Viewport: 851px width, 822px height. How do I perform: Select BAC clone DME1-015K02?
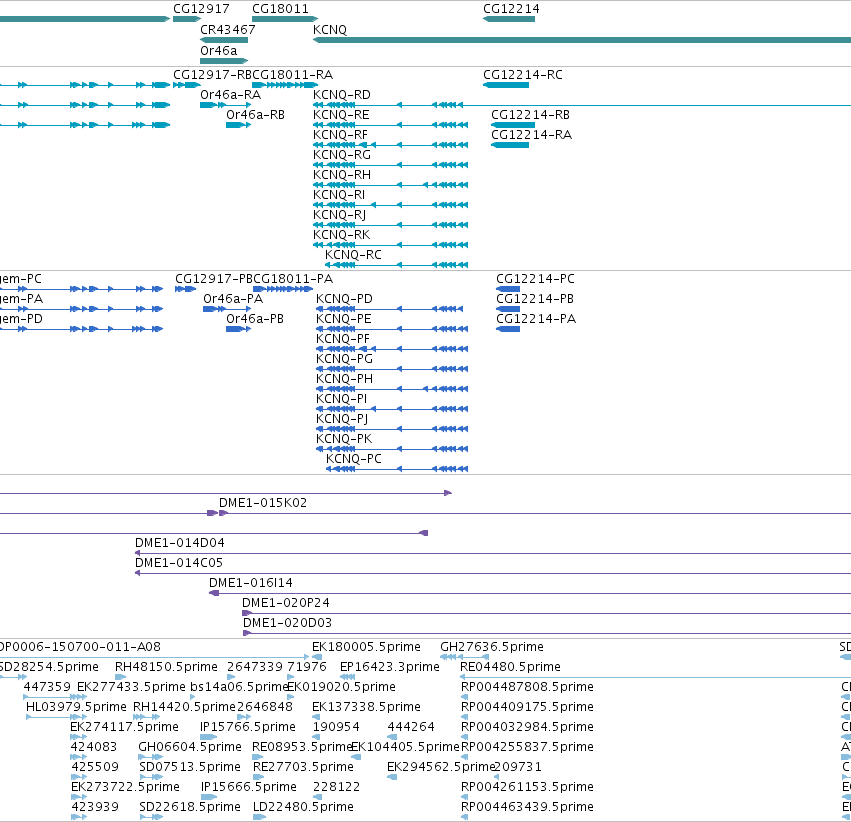click(x=263, y=502)
